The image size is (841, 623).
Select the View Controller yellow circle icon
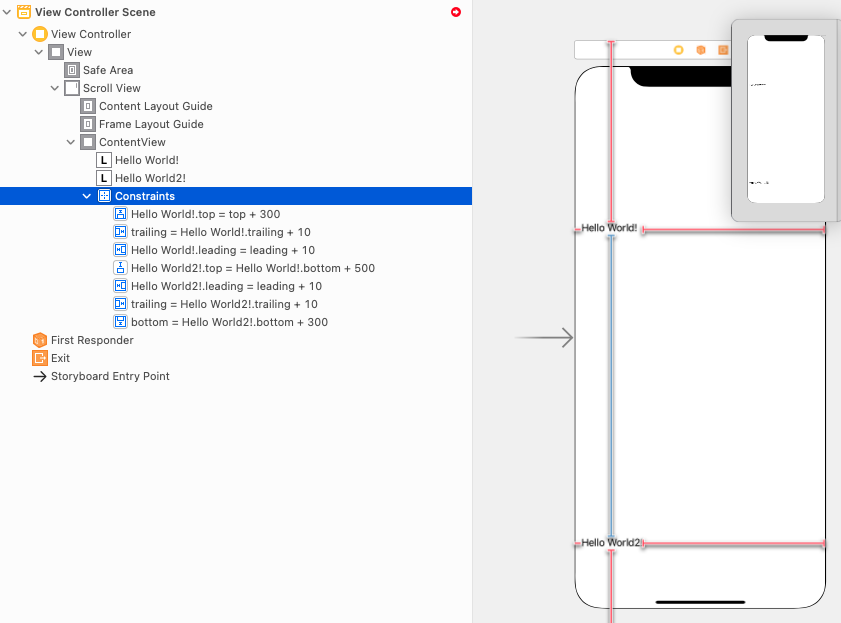click(x=40, y=34)
